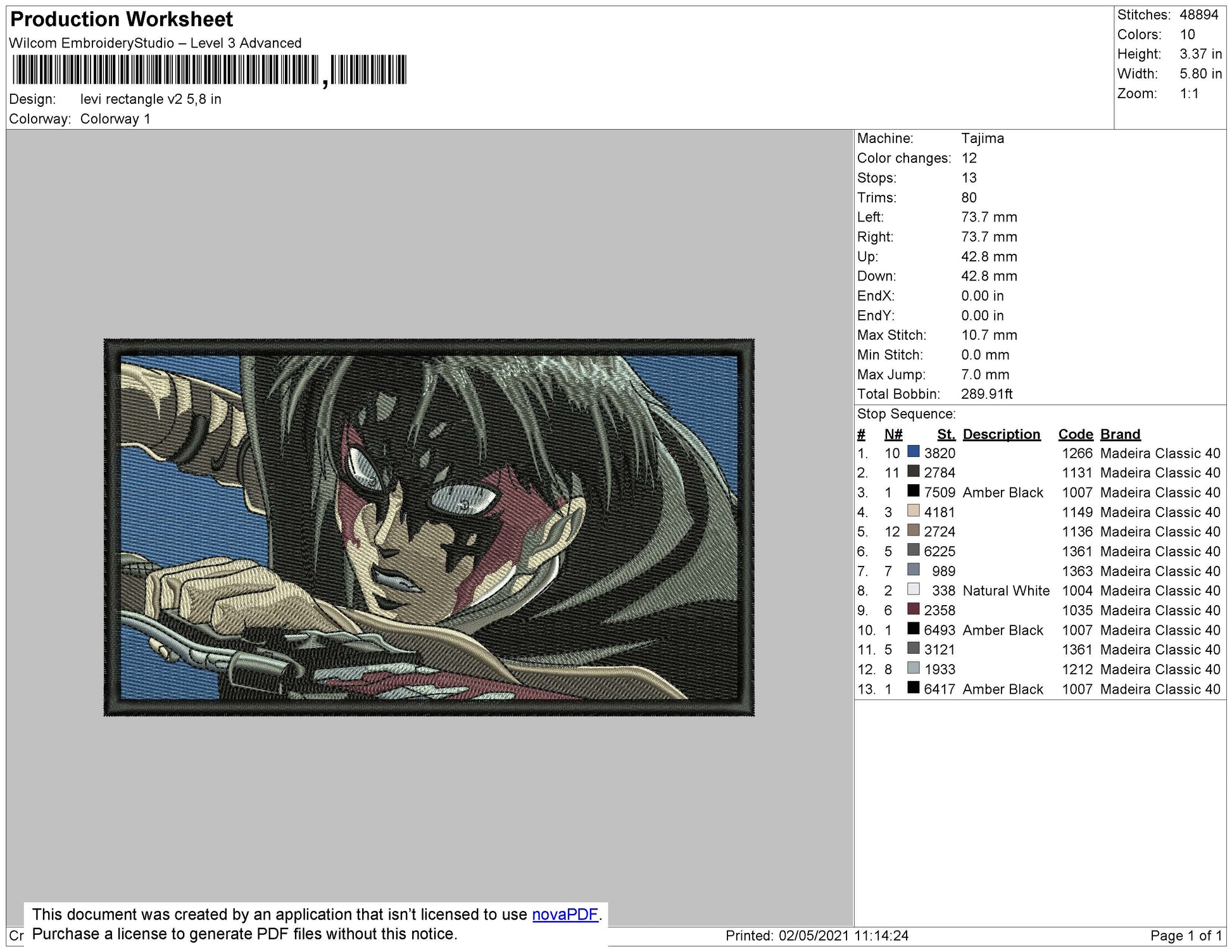Click stitch count 1933 in stop 12
The height and width of the screenshot is (952, 1232).
tap(940, 669)
